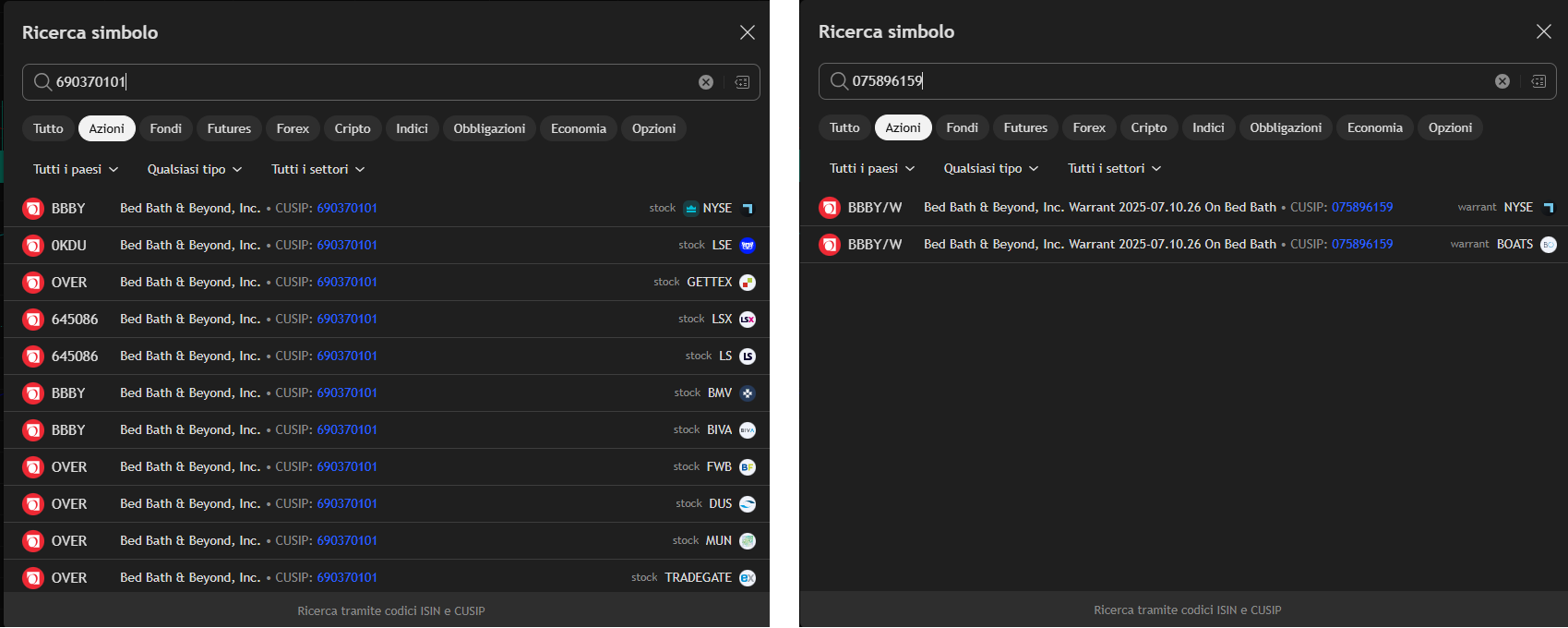Viewport: 1568px width, 628px height.
Task: Click BOATS exchange logo on warrant row
Action: coord(1549,245)
